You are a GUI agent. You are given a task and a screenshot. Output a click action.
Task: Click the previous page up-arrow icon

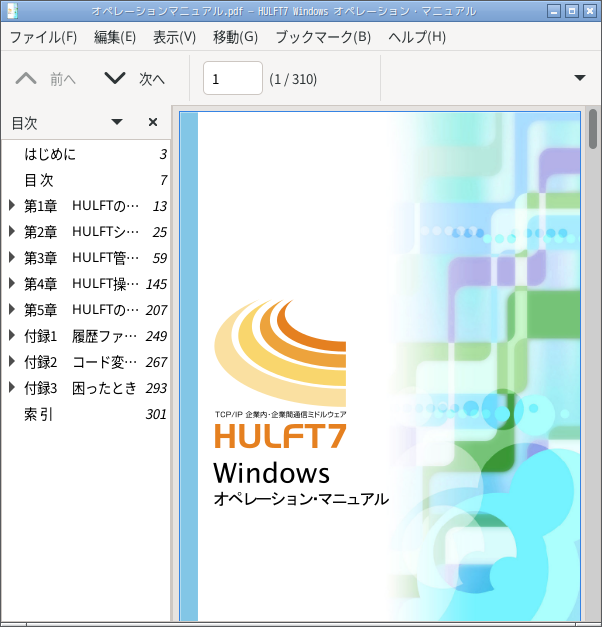point(26,78)
